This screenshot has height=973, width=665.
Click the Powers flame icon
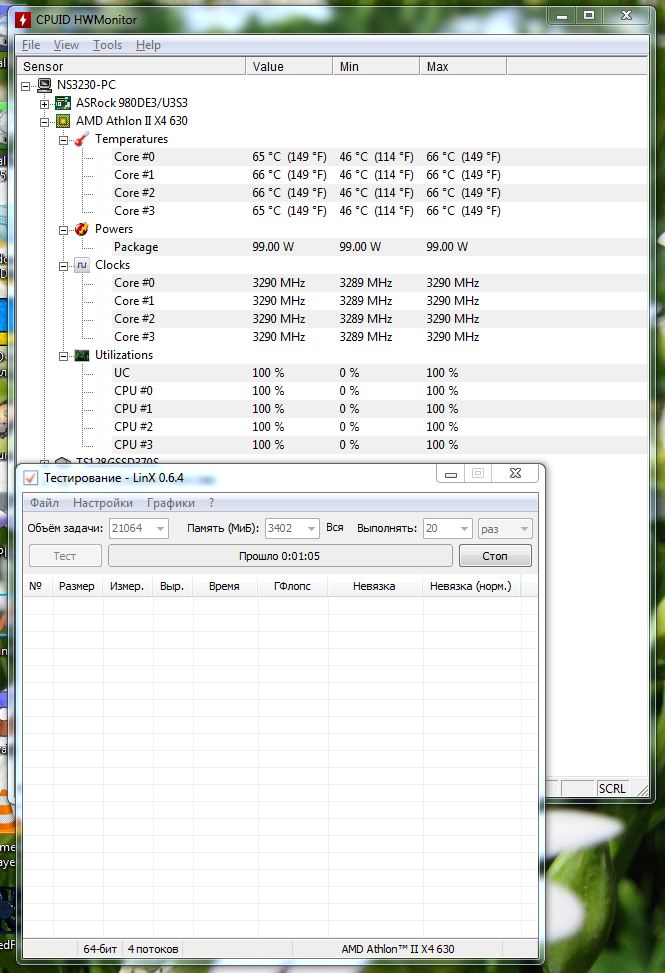[82, 229]
